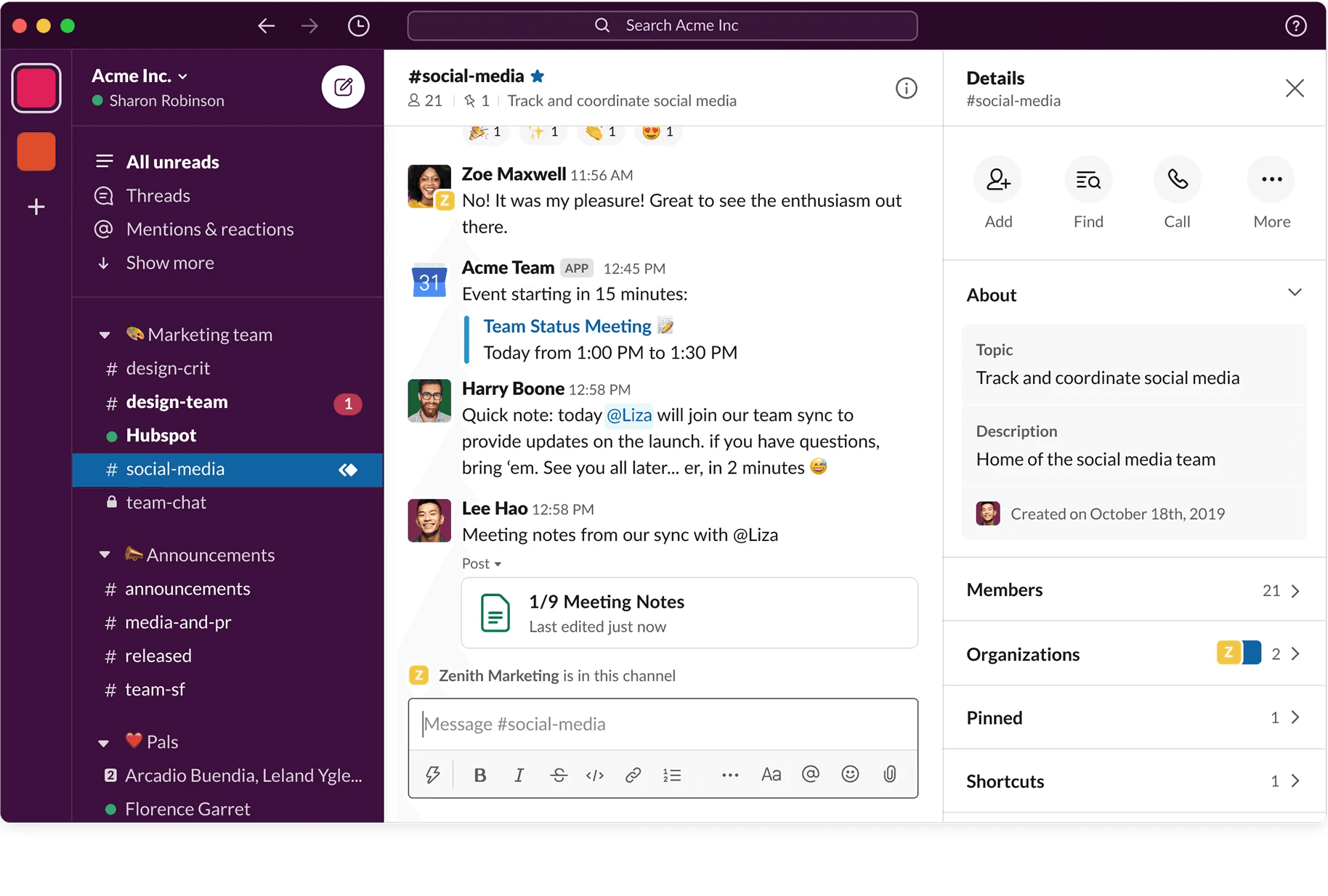Click the Find in channel icon
1328x896 pixels.
pos(1088,179)
